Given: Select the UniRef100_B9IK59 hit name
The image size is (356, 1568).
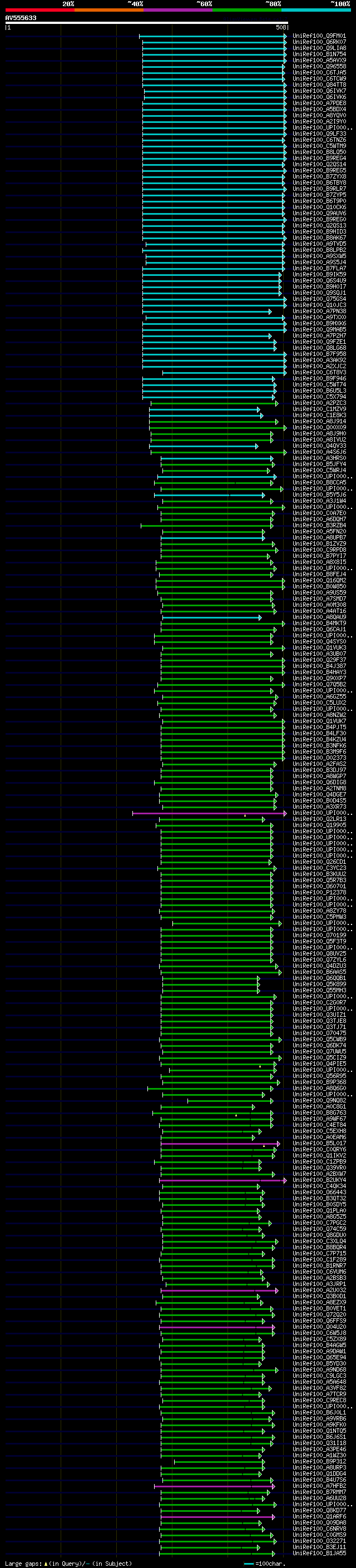Looking at the screenshot, I should tap(319, 275).
